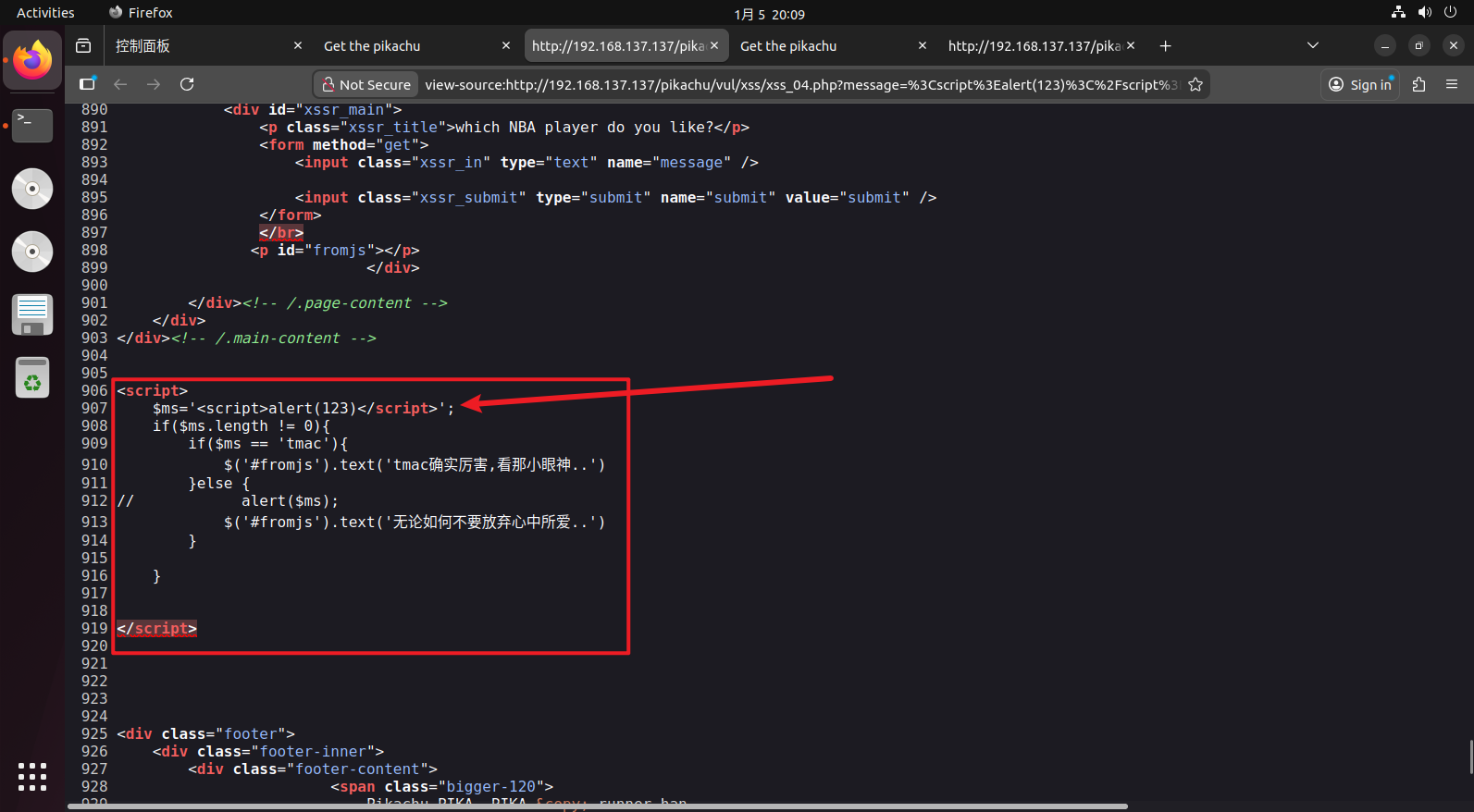Click the if($ms.length != 0){ line
Screen dimensions: 1474x812
point(242,425)
